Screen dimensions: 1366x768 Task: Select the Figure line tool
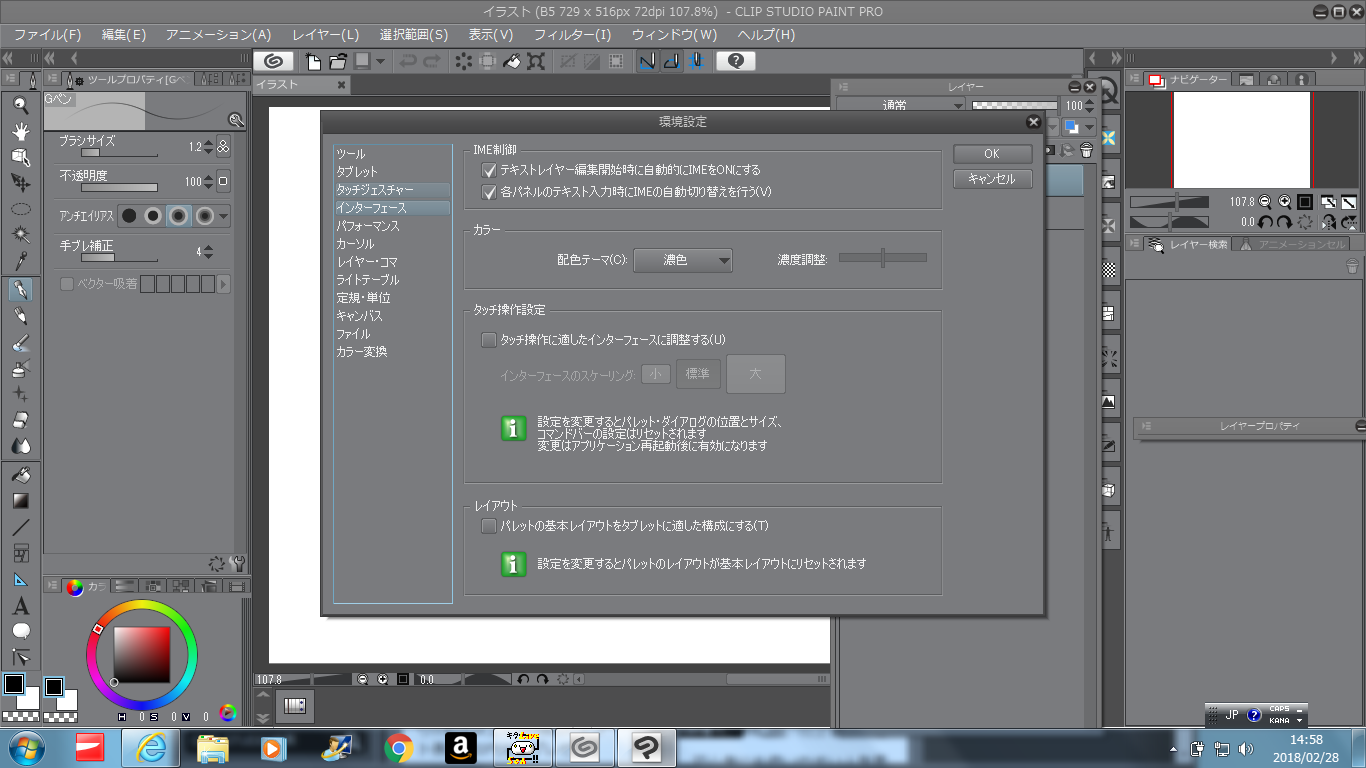point(20,527)
